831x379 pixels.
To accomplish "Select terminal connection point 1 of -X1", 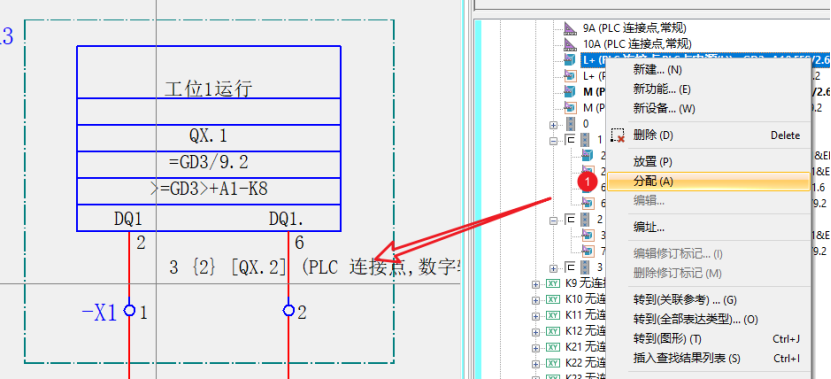I will point(129,310).
